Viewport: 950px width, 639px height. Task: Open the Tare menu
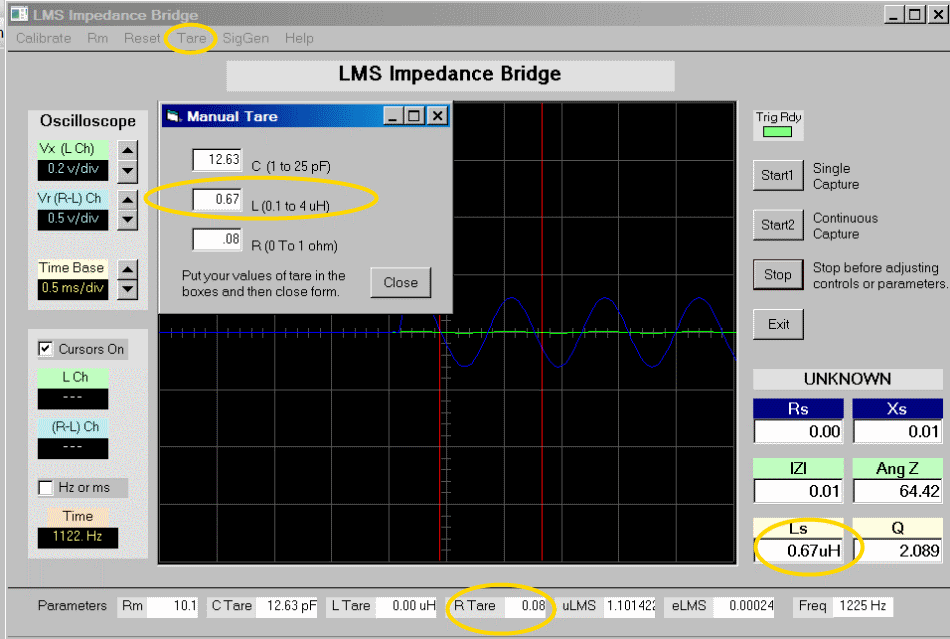click(191, 38)
